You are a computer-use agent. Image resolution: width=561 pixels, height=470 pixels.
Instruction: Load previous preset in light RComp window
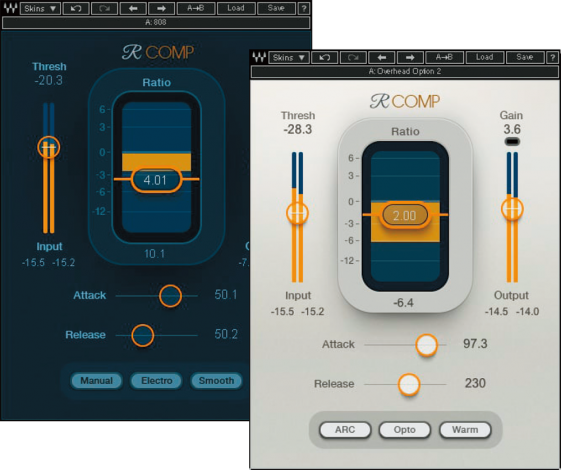pyautogui.click(x=381, y=57)
